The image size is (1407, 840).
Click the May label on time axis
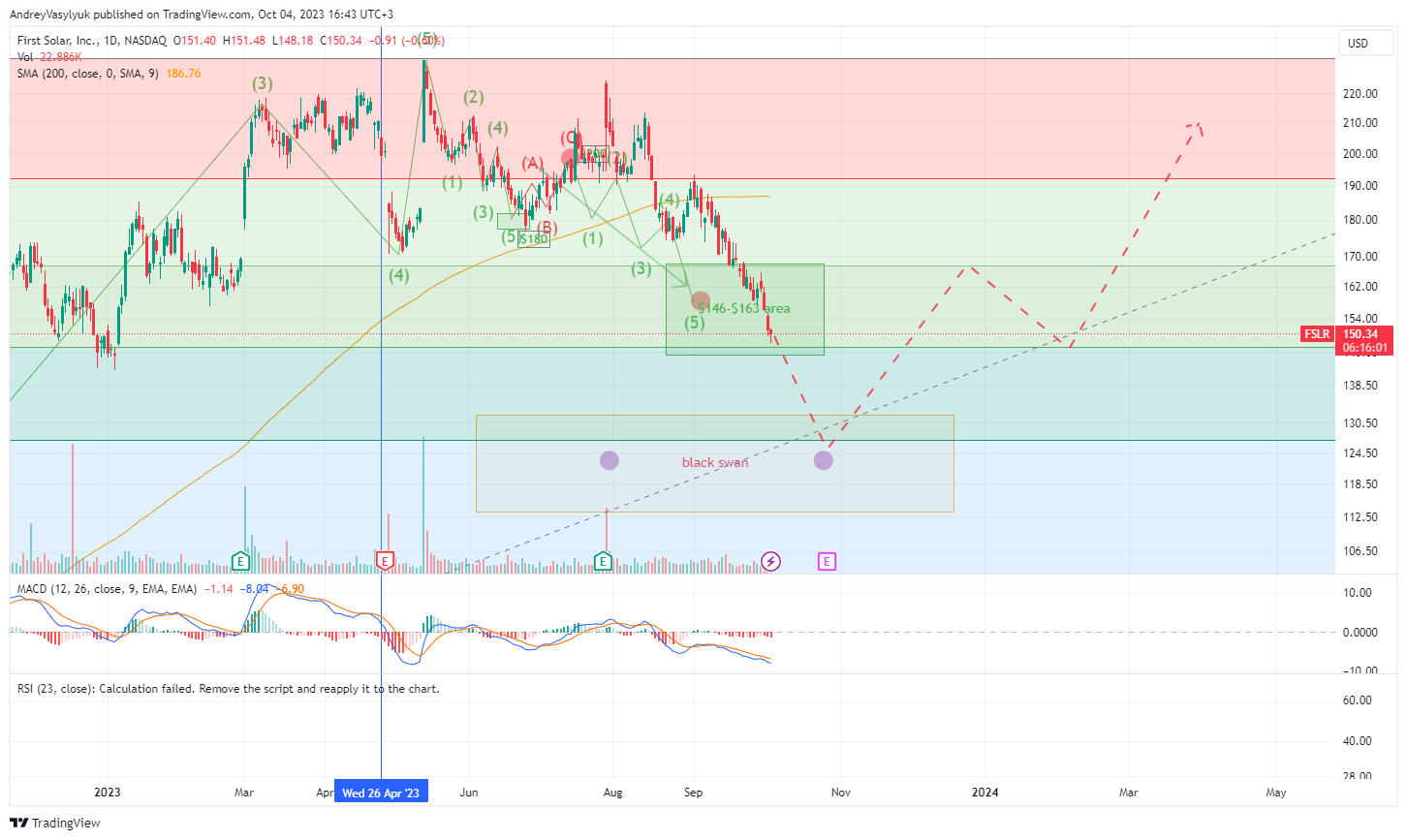(x=1276, y=793)
